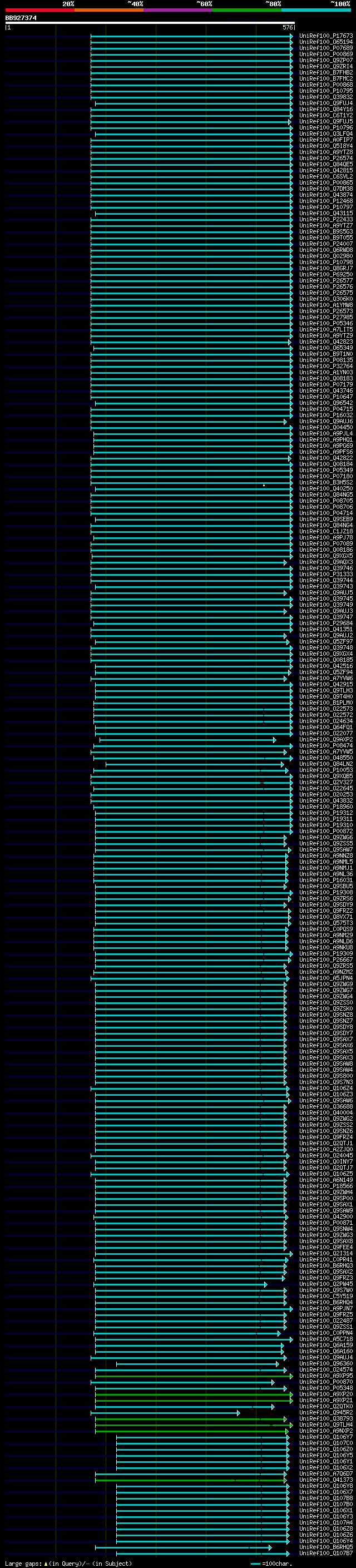Select hit label UniRef100_Q38793
Screen dimensions: 356x1568
(x=326, y=1418)
